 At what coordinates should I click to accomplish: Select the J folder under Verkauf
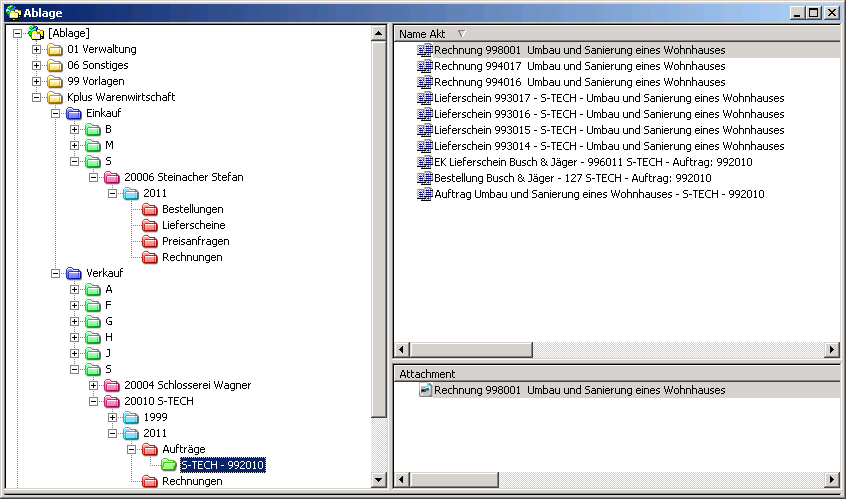click(x=108, y=353)
